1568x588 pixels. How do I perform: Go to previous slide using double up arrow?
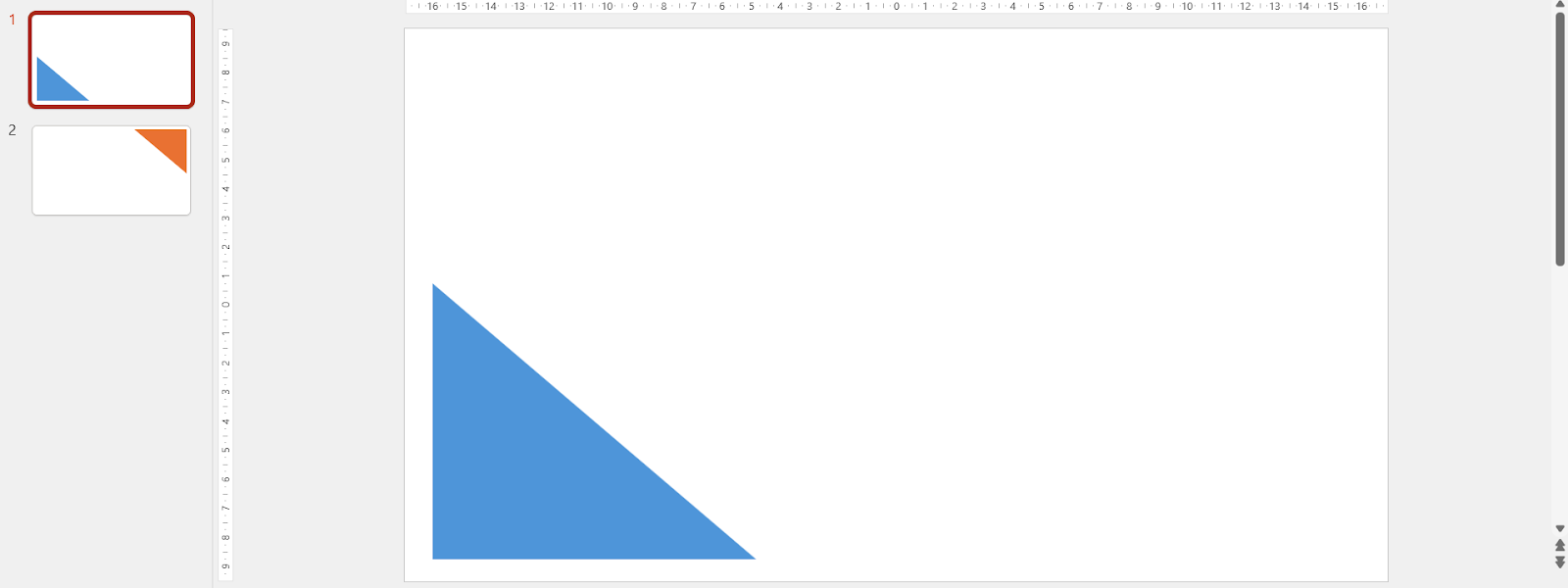pyautogui.click(x=1560, y=545)
